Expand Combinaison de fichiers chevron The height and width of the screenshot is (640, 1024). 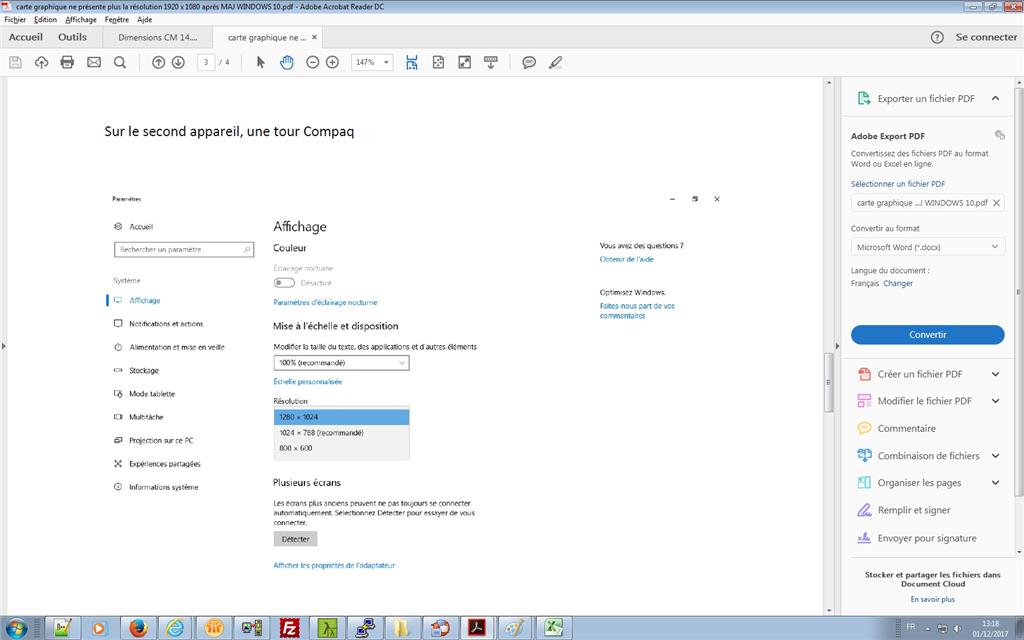[x=995, y=456]
